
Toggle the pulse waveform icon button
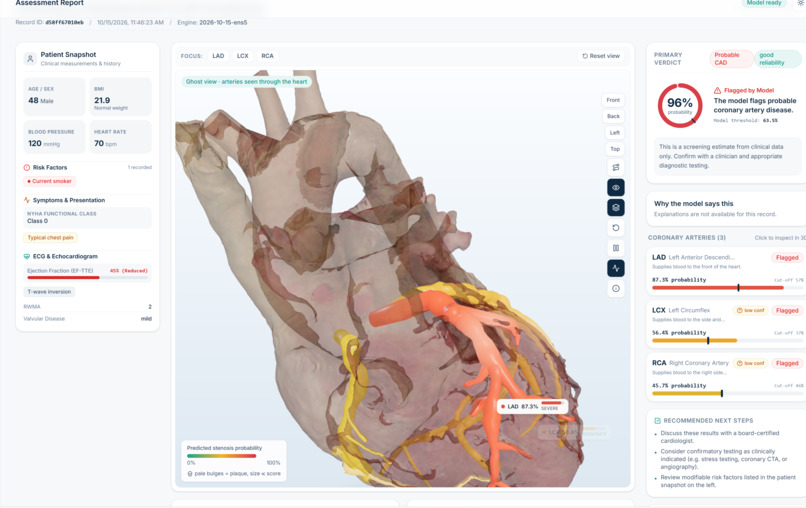coord(615,268)
